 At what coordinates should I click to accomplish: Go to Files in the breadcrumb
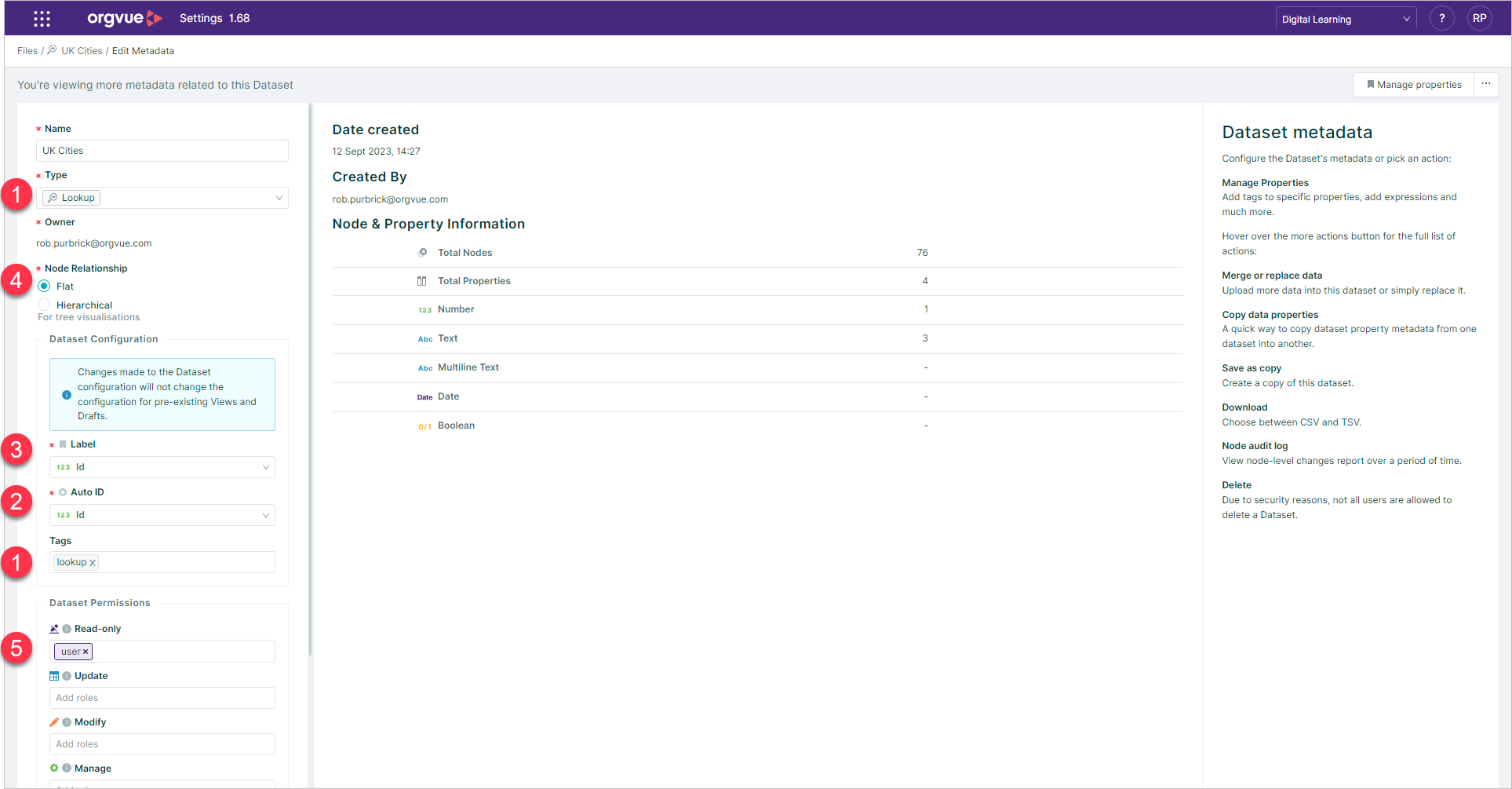click(27, 51)
